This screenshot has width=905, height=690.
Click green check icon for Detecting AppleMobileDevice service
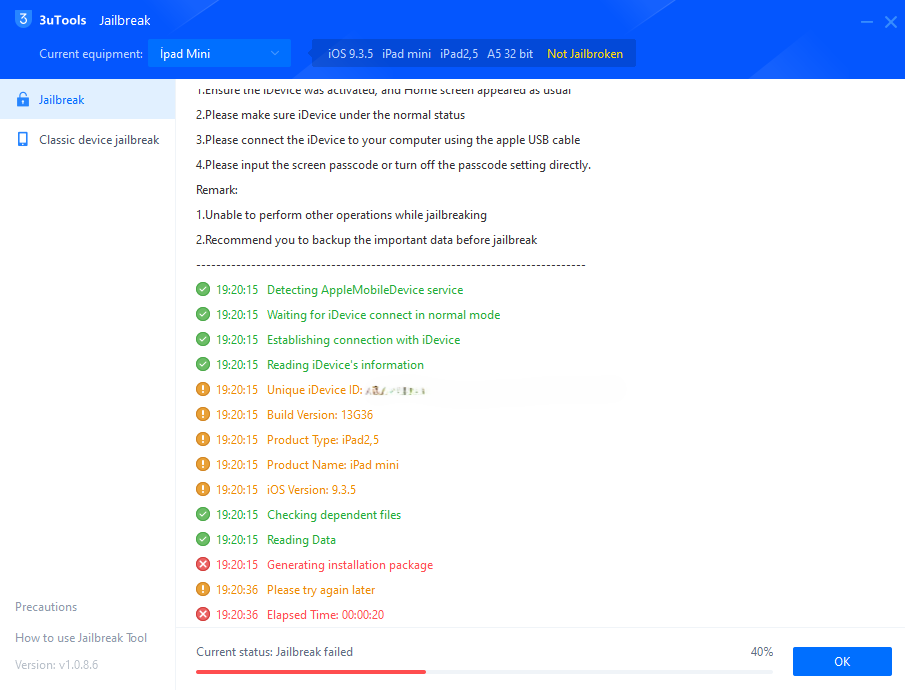pyautogui.click(x=203, y=289)
